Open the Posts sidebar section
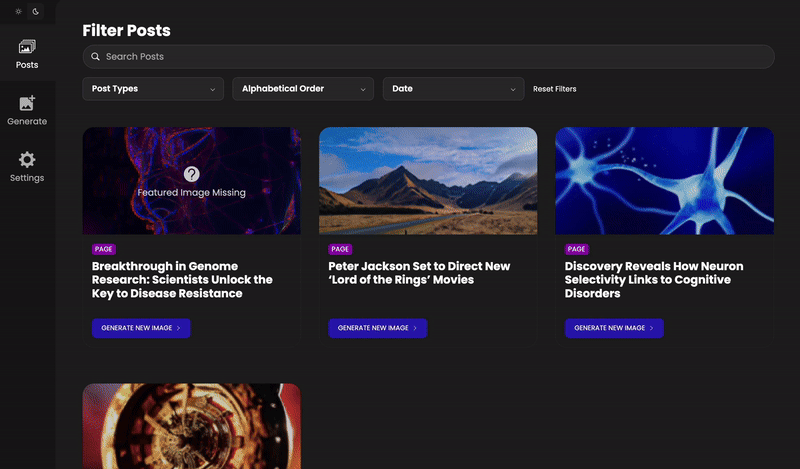Screen dimensions: 800x469 click(x=27, y=54)
